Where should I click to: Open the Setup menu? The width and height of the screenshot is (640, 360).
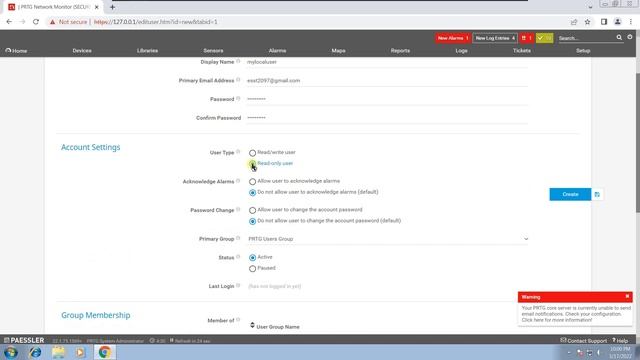coord(583,51)
